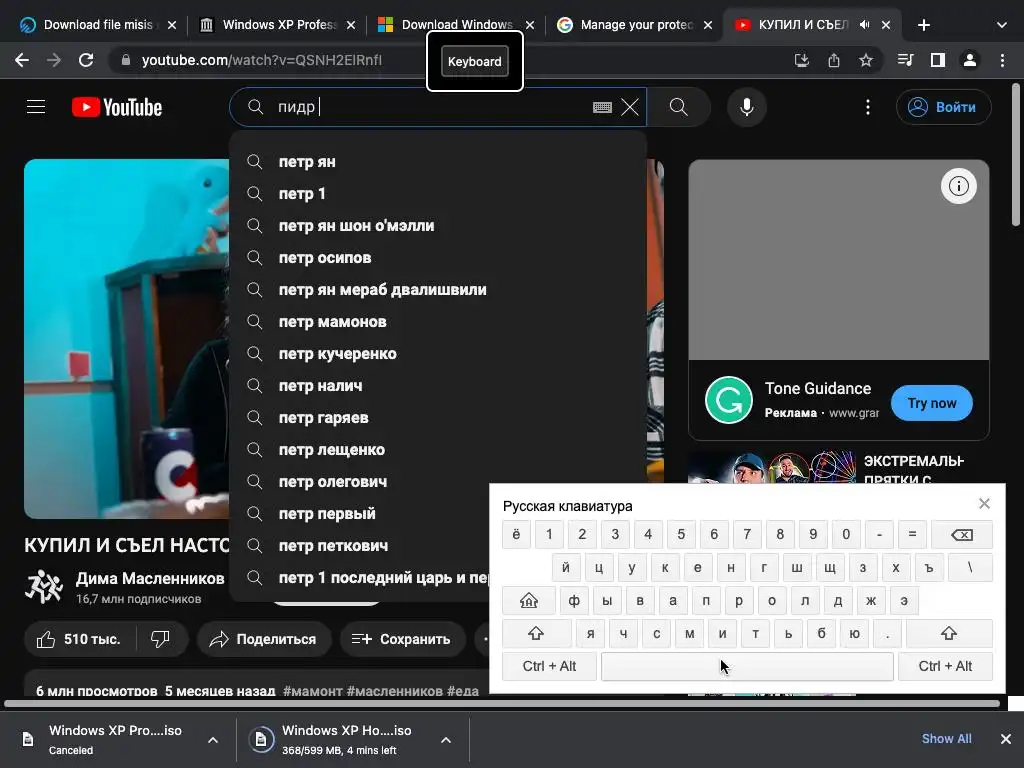Toggle right shift on the virtual keyboard

pyautogui.click(x=949, y=633)
